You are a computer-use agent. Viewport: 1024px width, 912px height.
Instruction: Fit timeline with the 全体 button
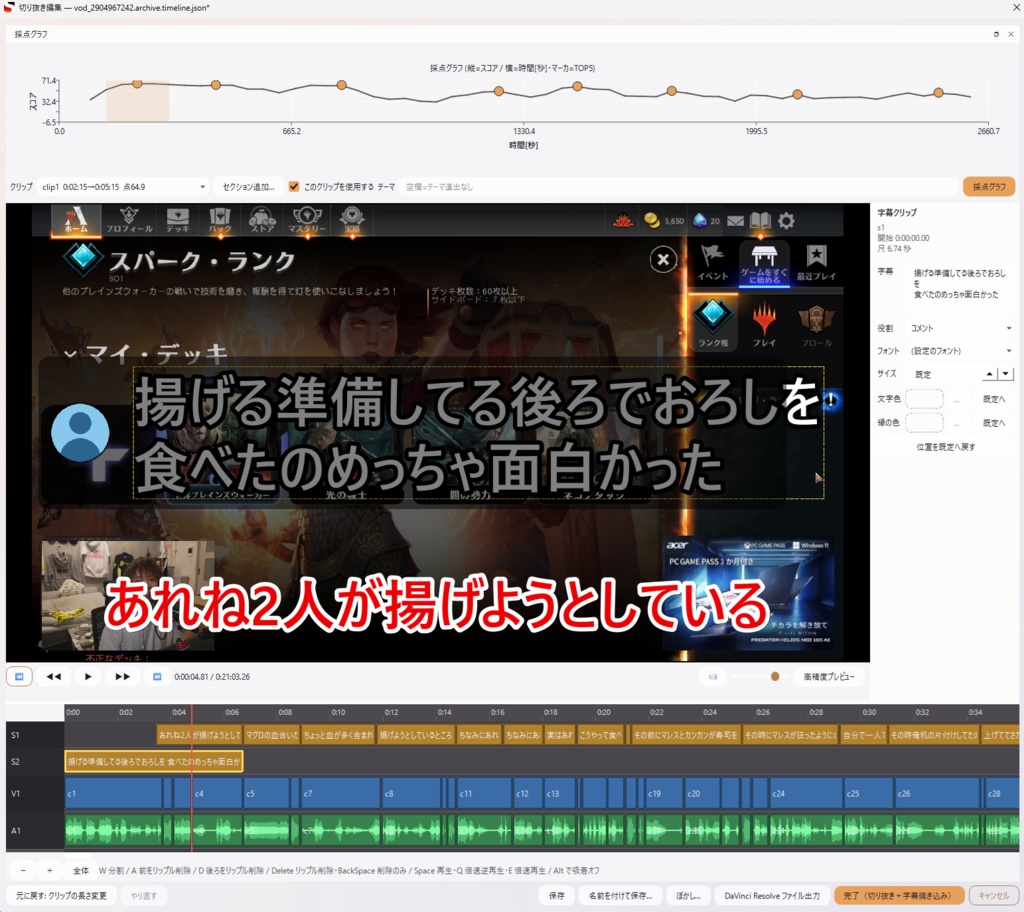[80, 870]
